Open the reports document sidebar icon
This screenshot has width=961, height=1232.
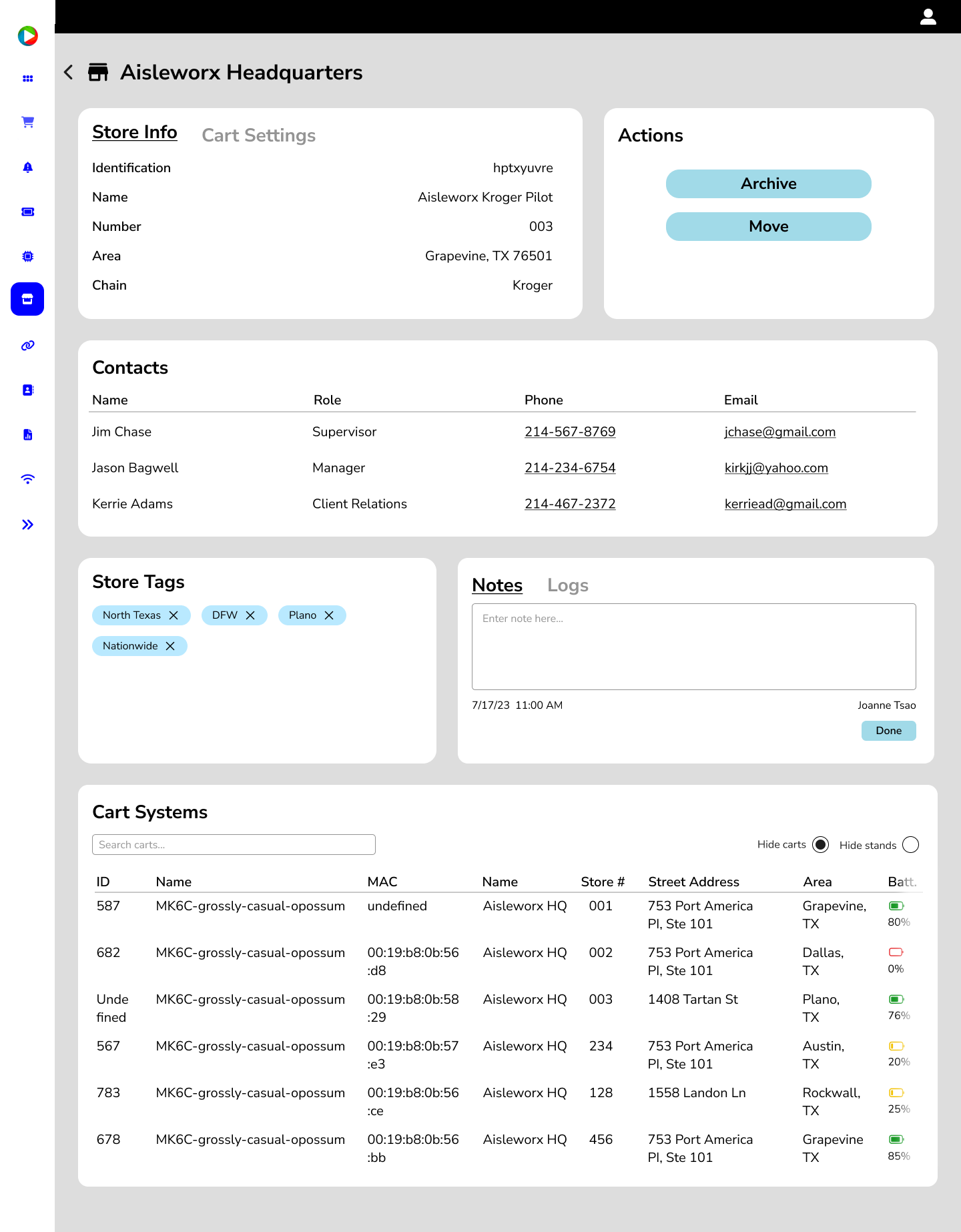tap(27, 434)
